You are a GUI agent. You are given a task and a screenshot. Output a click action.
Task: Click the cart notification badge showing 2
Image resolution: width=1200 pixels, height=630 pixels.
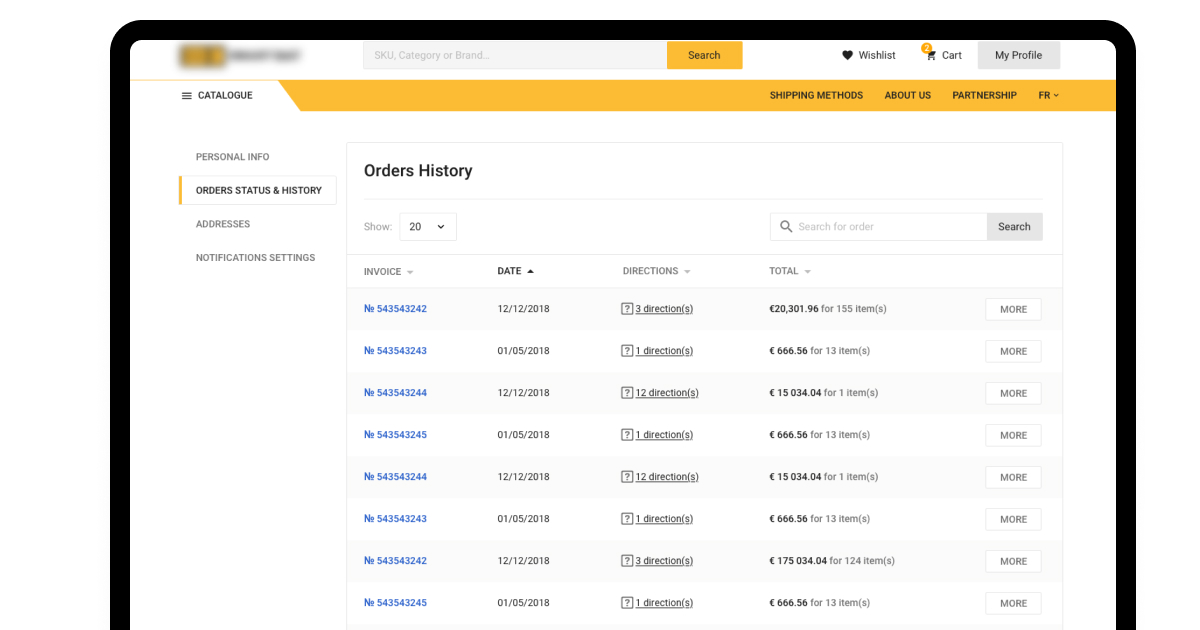927,47
